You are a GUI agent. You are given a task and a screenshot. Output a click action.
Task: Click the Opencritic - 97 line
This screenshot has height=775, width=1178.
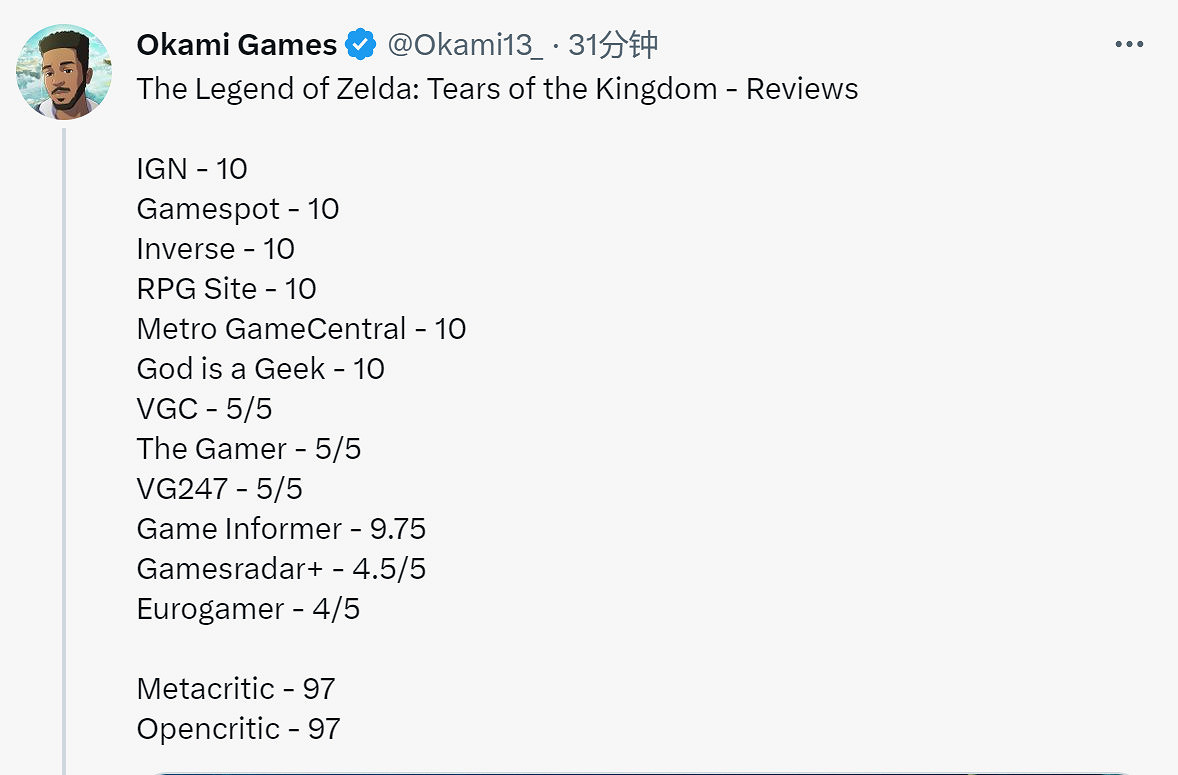[239, 729]
